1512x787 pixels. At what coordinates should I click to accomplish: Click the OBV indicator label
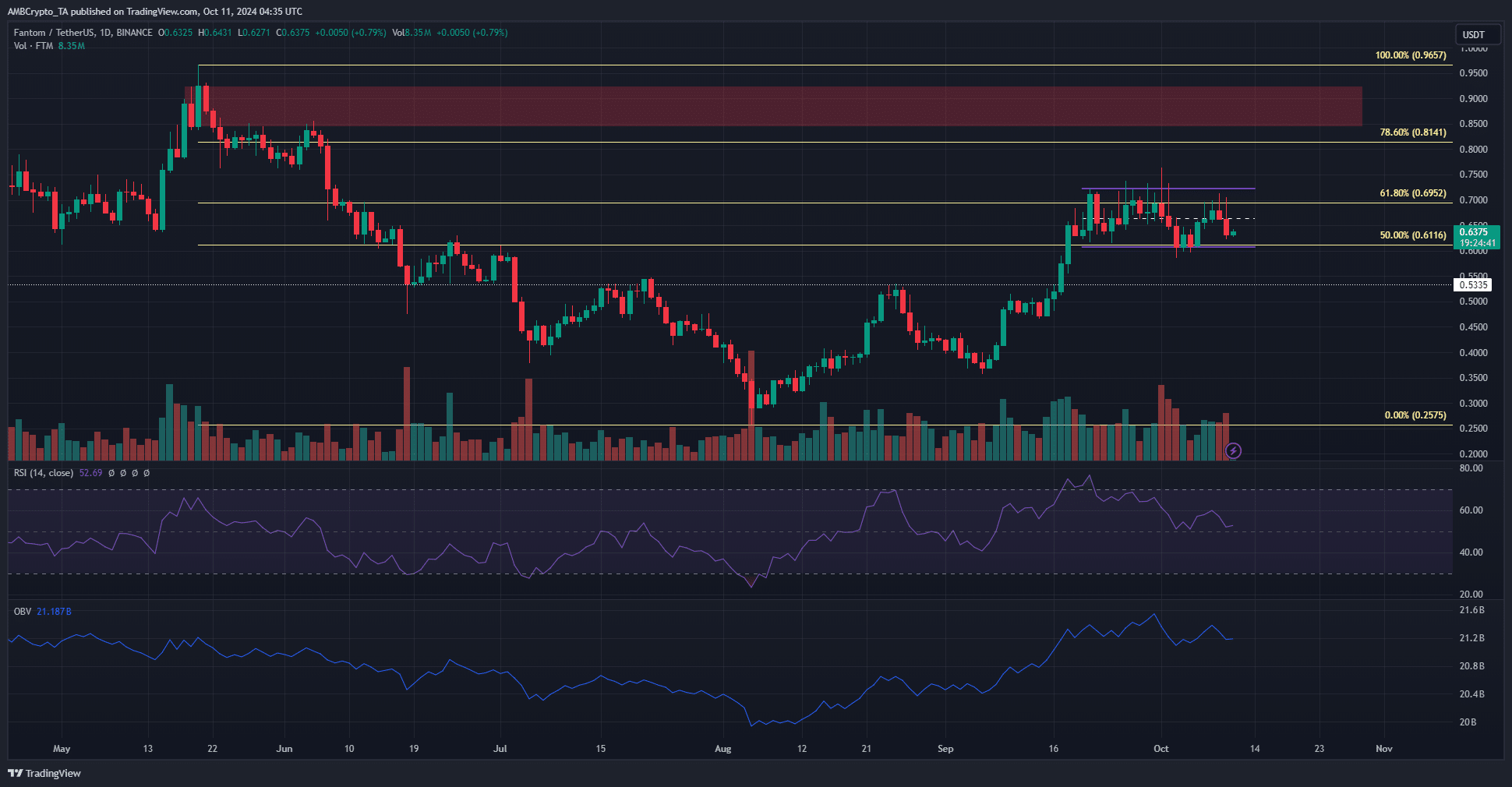click(23, 612)
